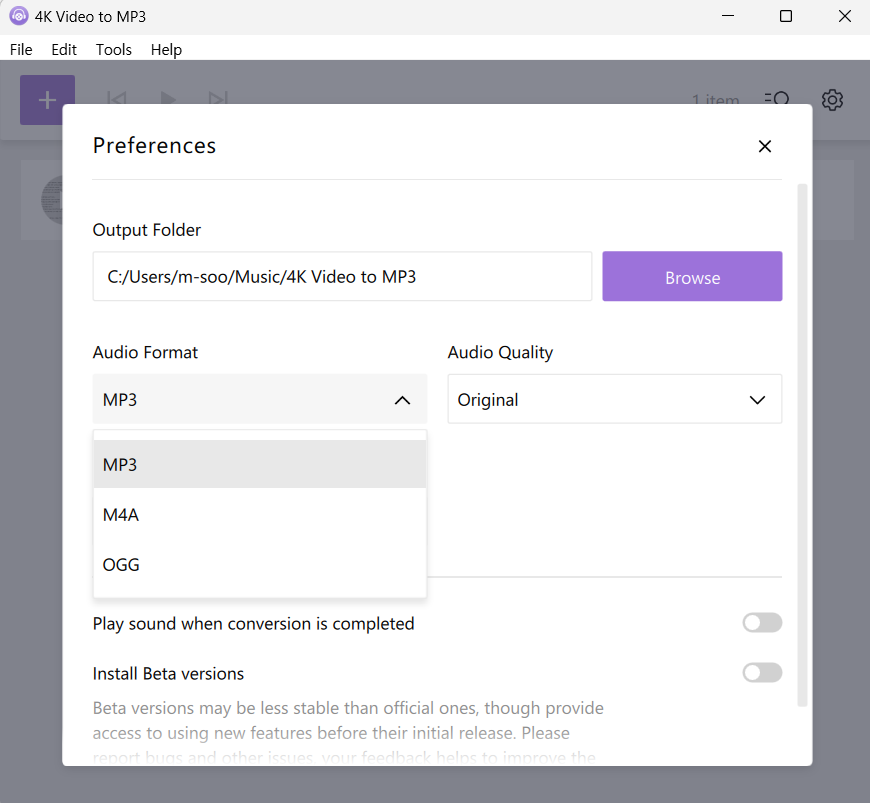Image resolution: width=870 pixels, height=803 pixels.
Task: Open the Edit menu
Action: pyautogui.click(x=64, y=49)
